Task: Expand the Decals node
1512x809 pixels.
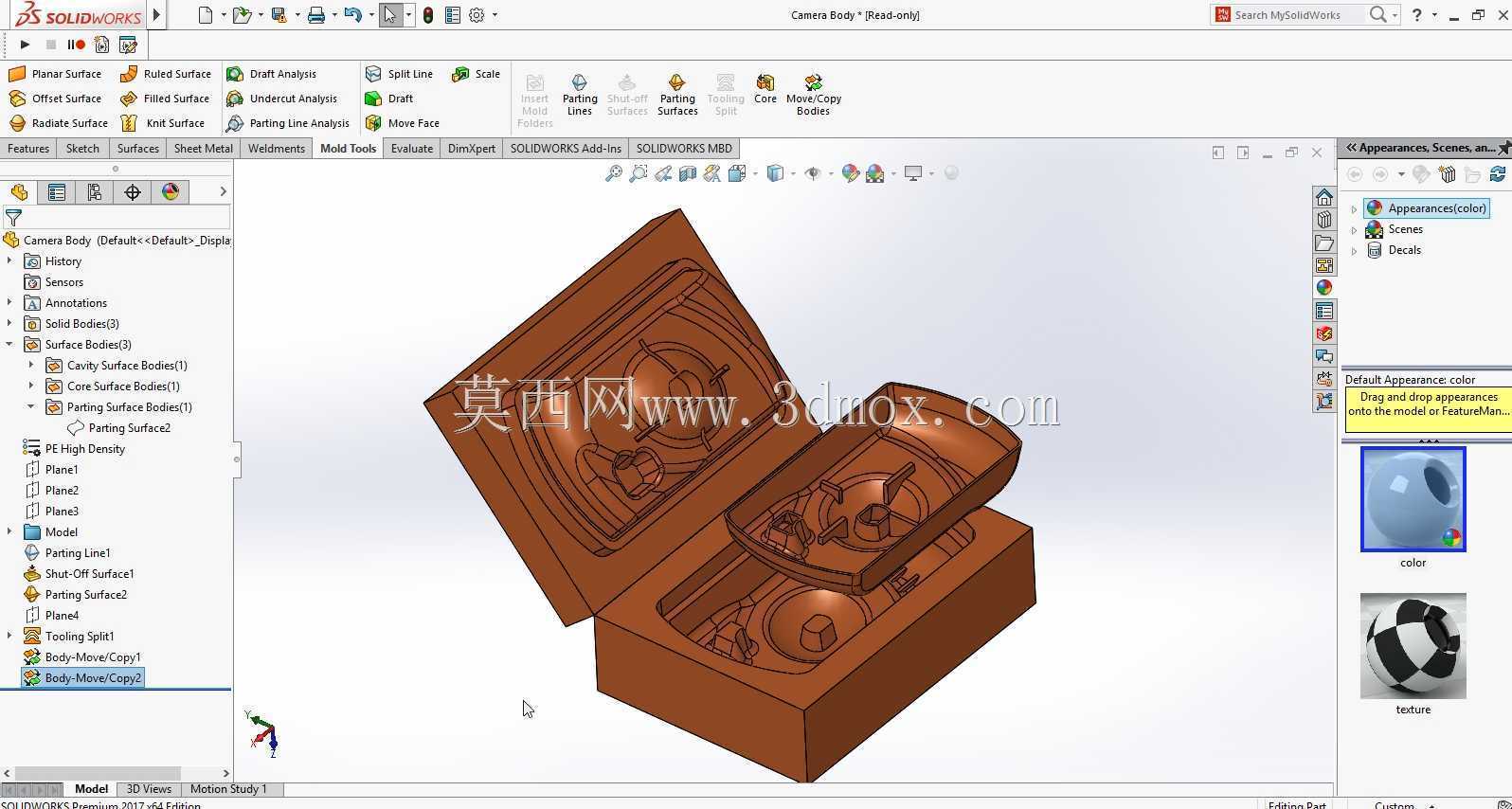Action: click(1354, 250)
